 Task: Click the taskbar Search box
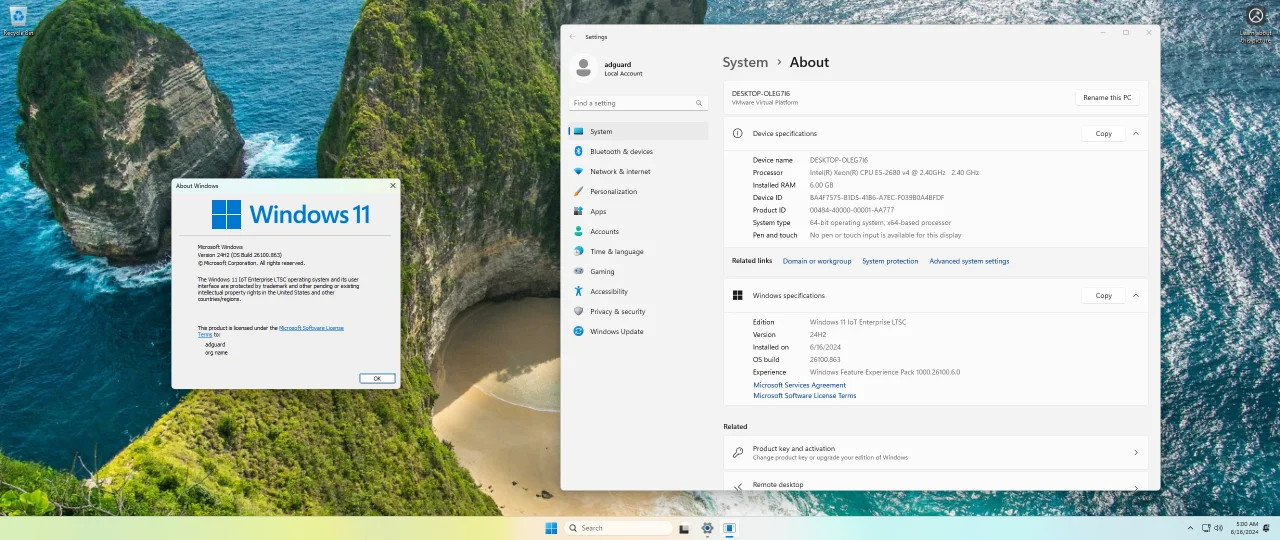coord(618,528)
